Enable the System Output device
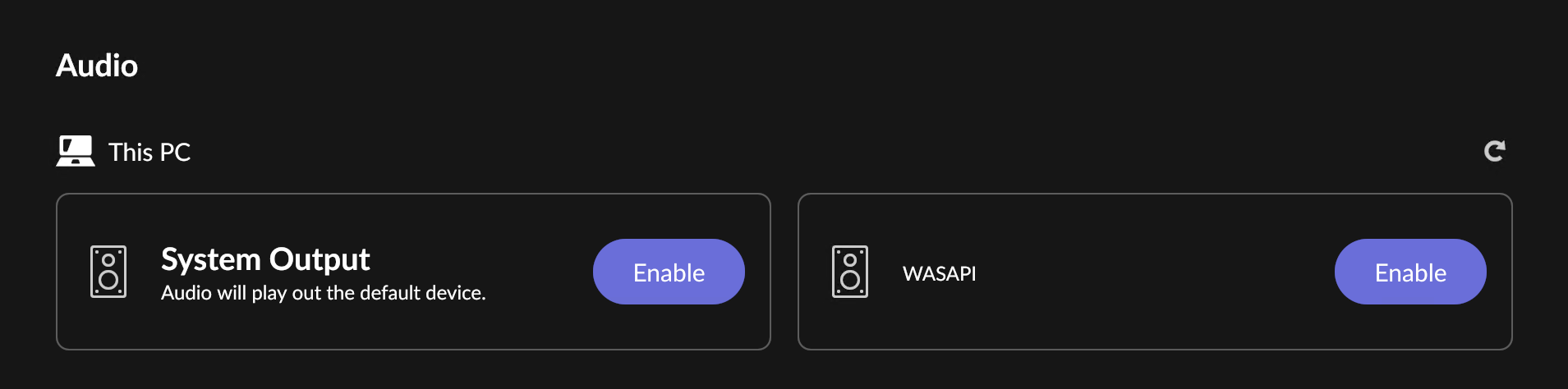Viewport: 1568px width, 389px height. point(669,272)
